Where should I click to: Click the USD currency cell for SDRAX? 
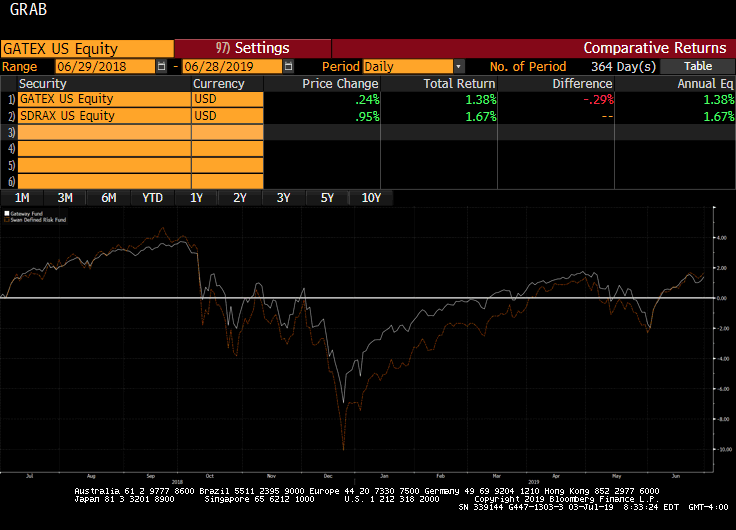pyautogui.click(x=228, y=116)
